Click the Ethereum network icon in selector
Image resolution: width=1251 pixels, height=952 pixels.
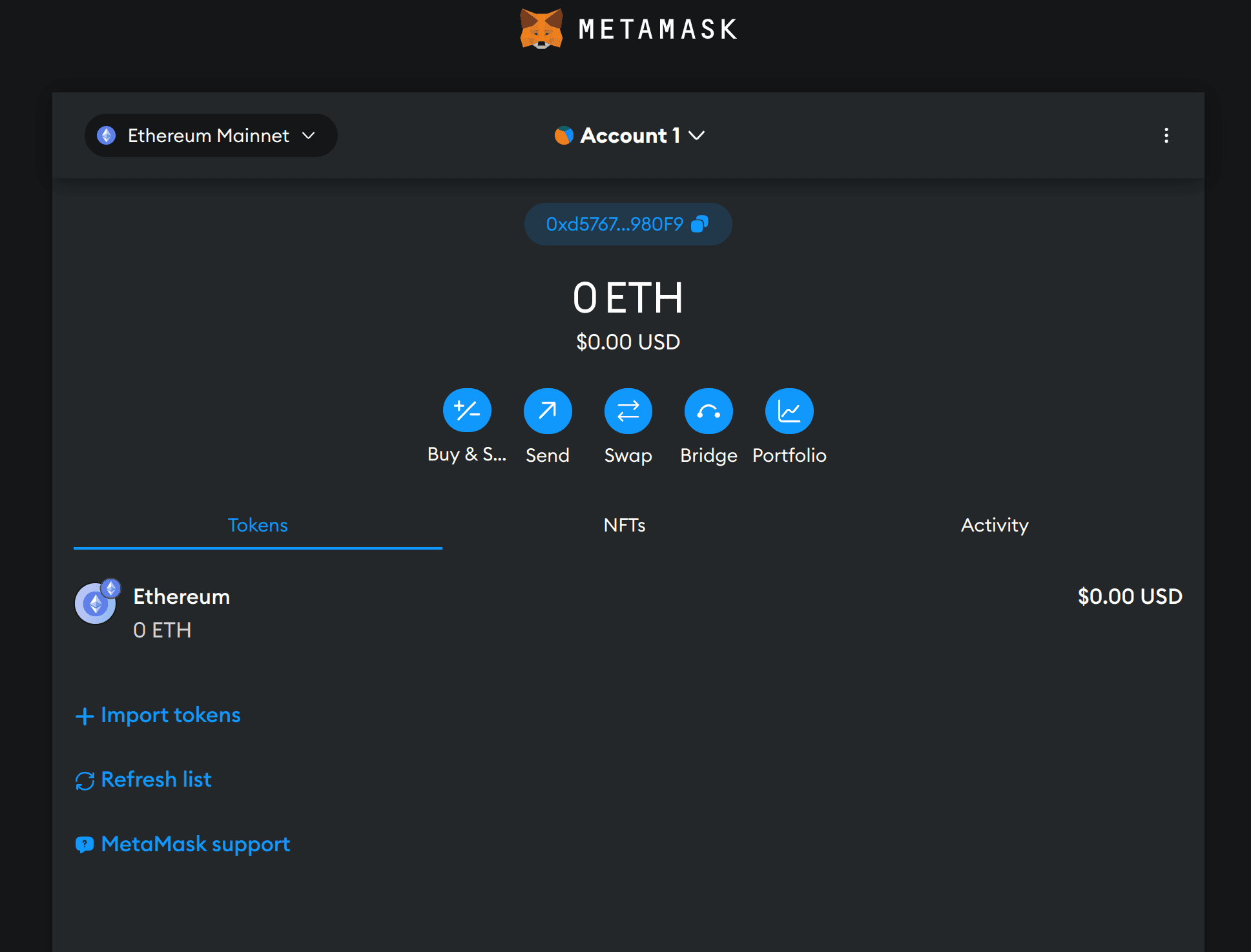107,136
